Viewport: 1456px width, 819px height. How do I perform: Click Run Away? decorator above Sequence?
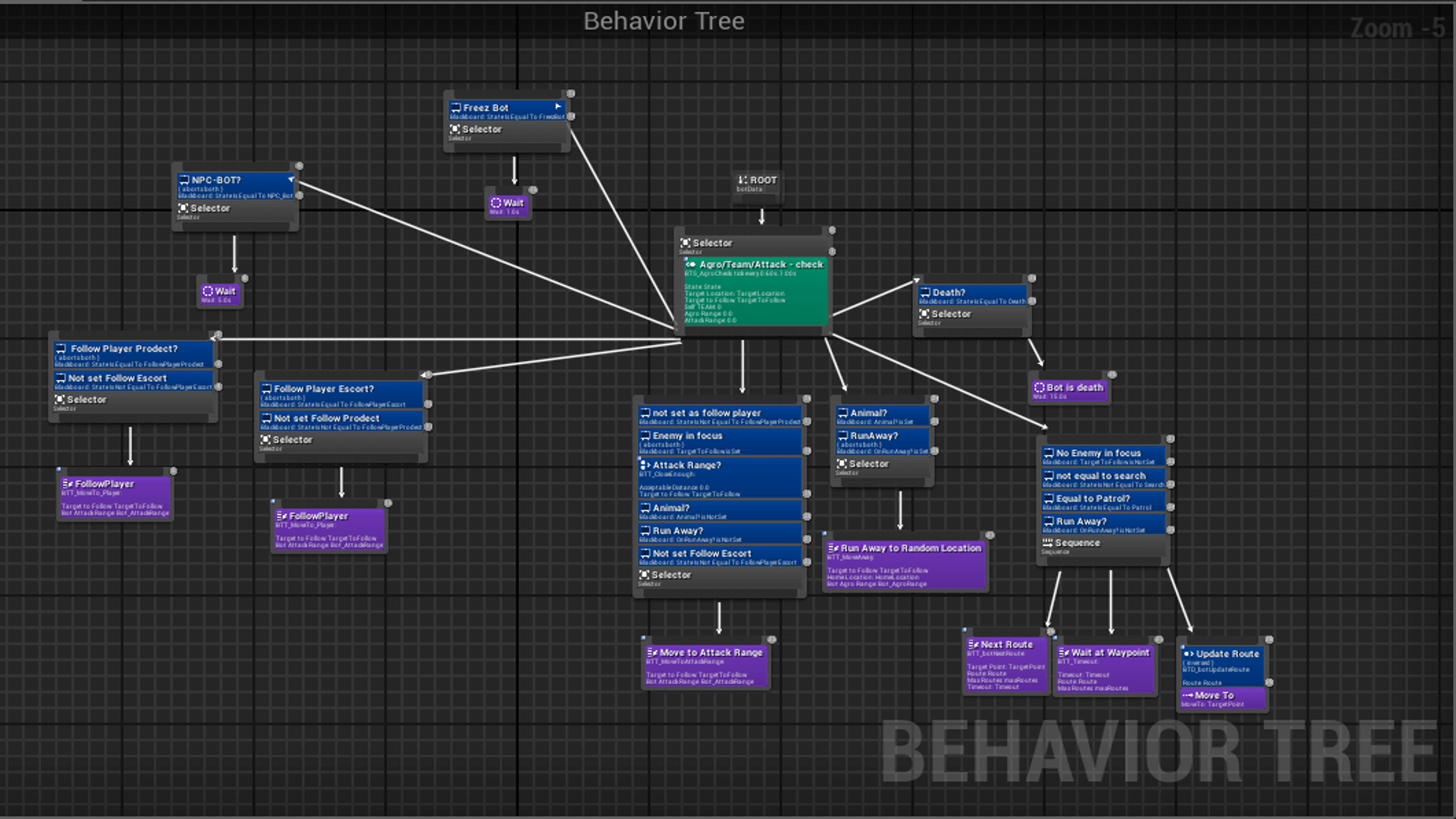point(1103,525)
